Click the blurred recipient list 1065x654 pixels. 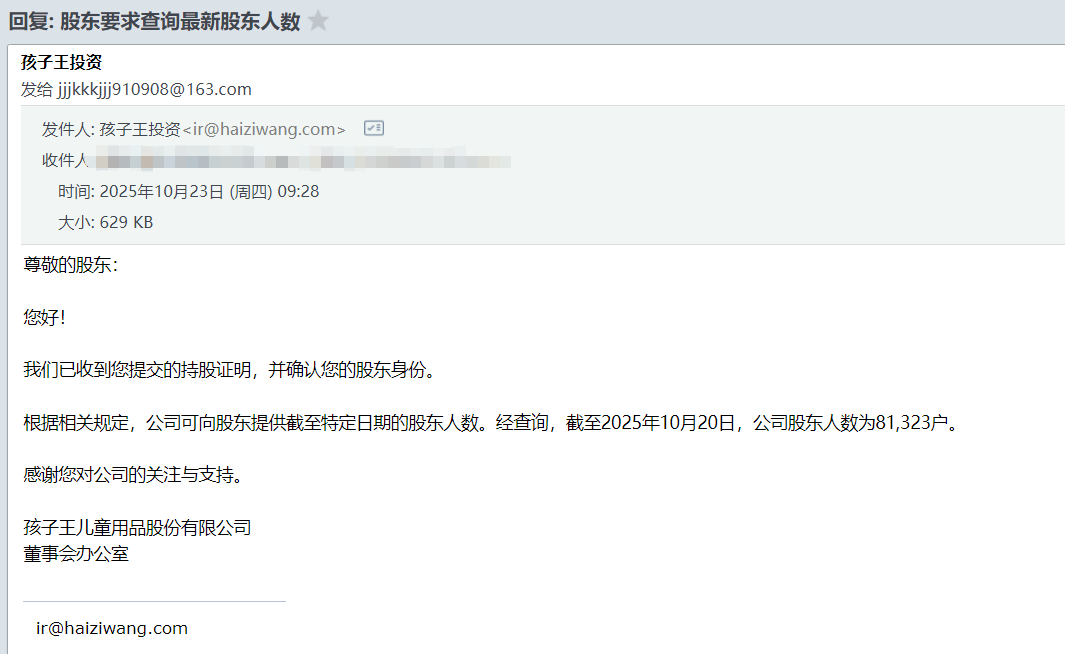point(303,160)
